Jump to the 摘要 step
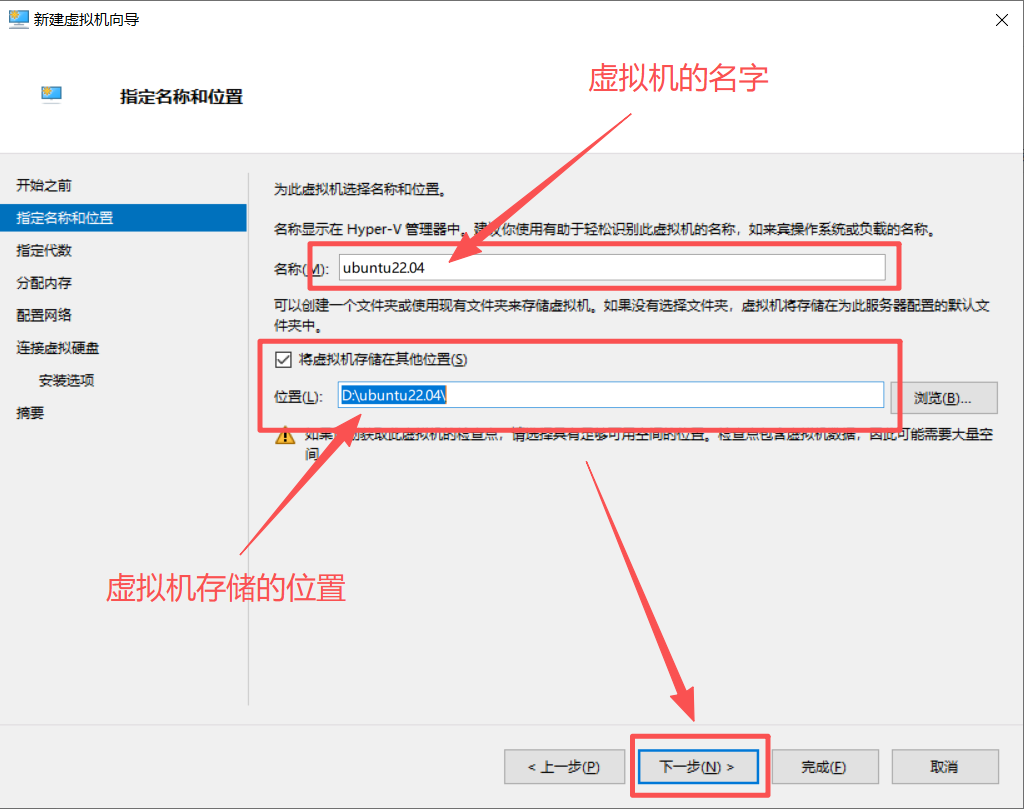1024x809 pixels. (30, 413)
